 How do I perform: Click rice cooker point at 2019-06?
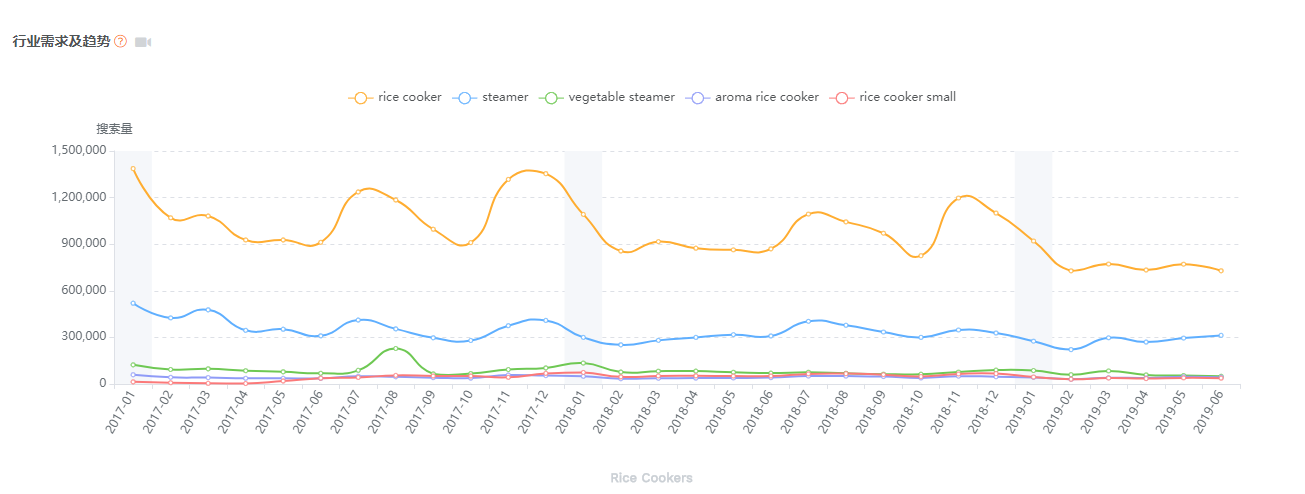(1221, 271)
